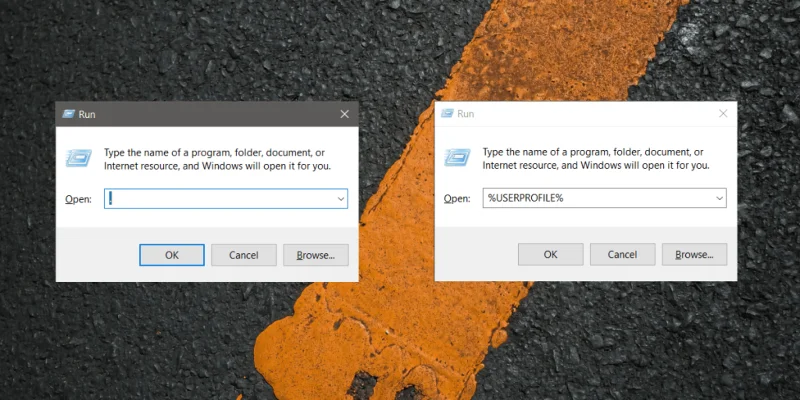800x400 pixels.
Task: Click the Run title bar icon in left dialog
Action: coord(68,114)
